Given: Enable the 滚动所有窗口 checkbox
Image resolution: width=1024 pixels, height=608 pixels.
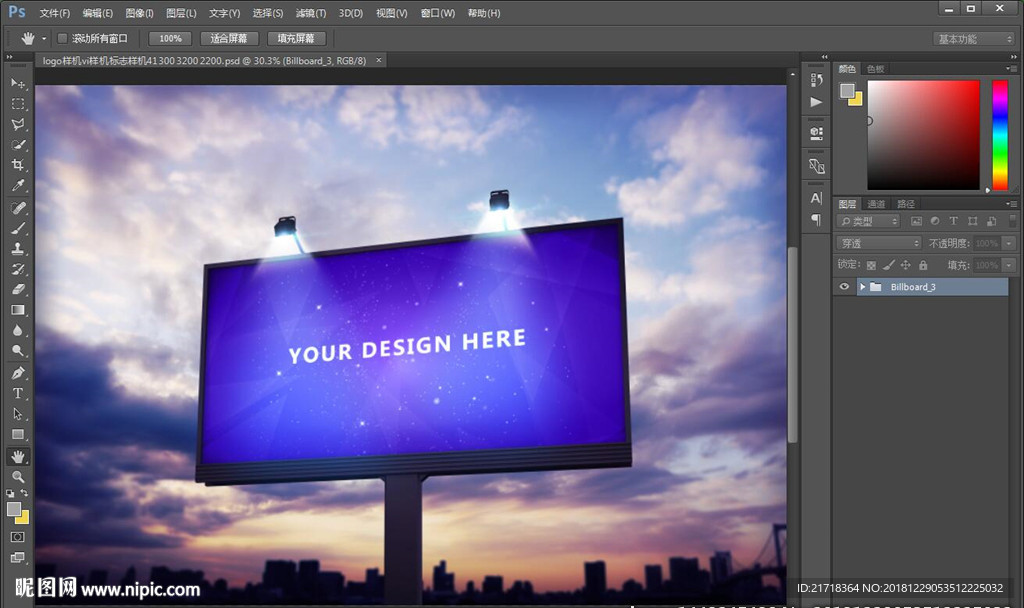Looking at the screenshot, I should coord(62,38).
